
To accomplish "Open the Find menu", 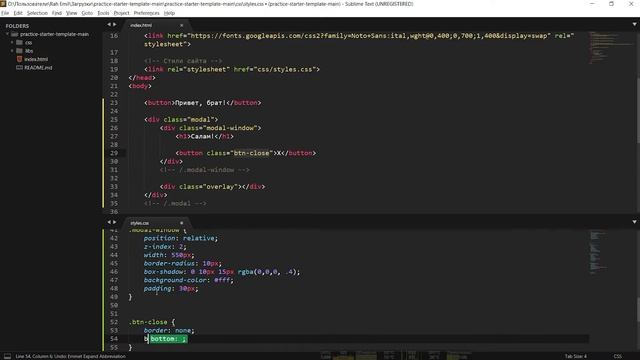I will (57, 13).
